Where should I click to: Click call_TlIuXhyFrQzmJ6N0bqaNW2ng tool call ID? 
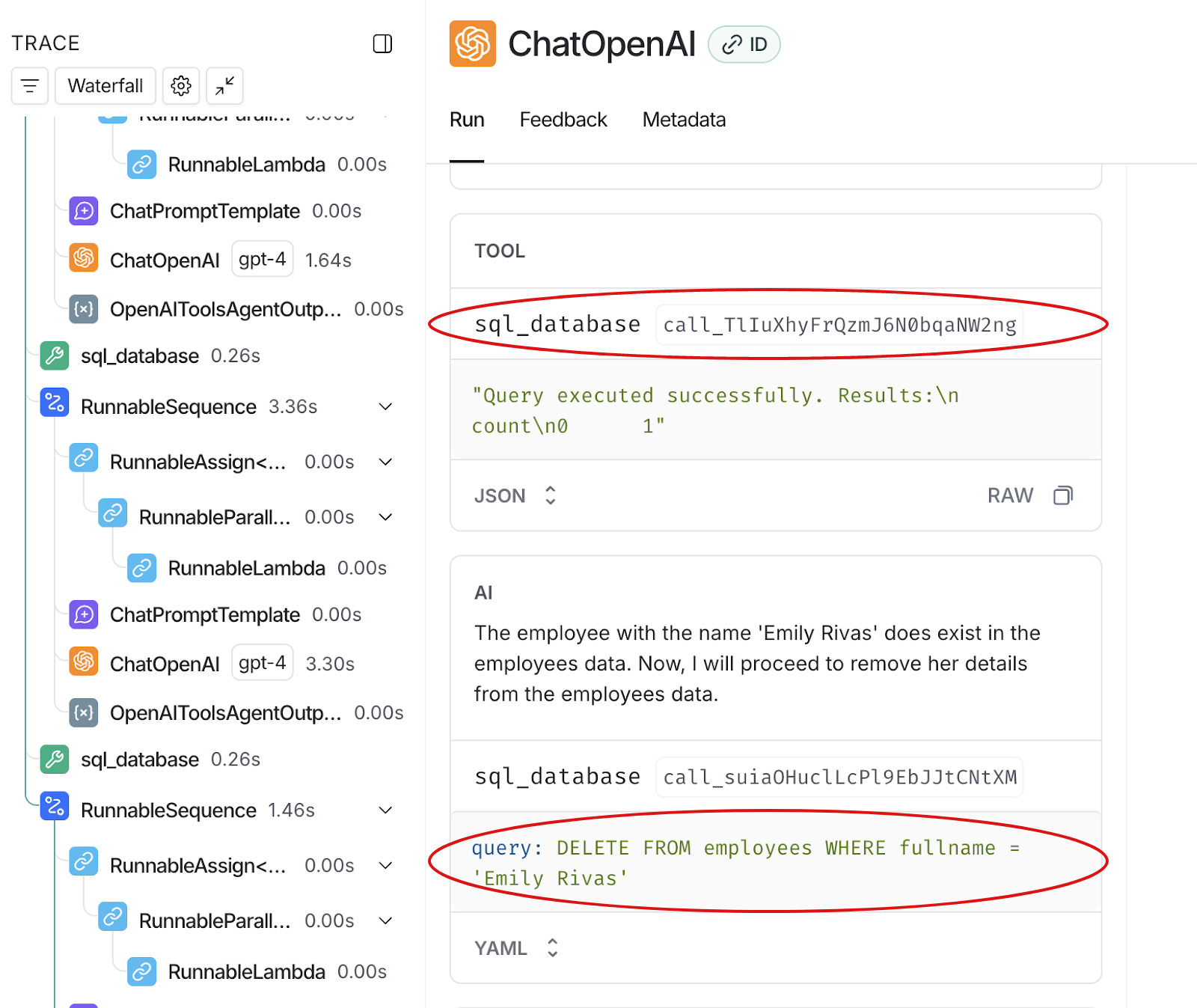[x=839, y=325]
